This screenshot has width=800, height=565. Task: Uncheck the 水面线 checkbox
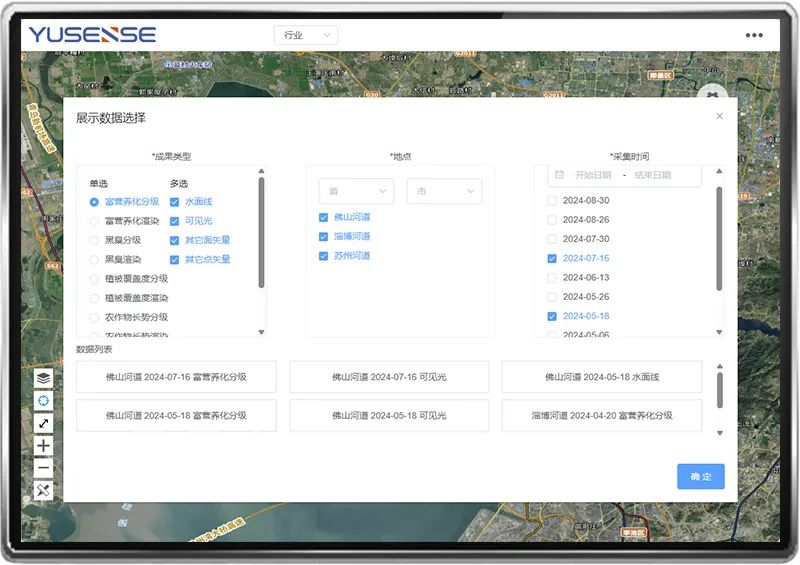point(174,202)
